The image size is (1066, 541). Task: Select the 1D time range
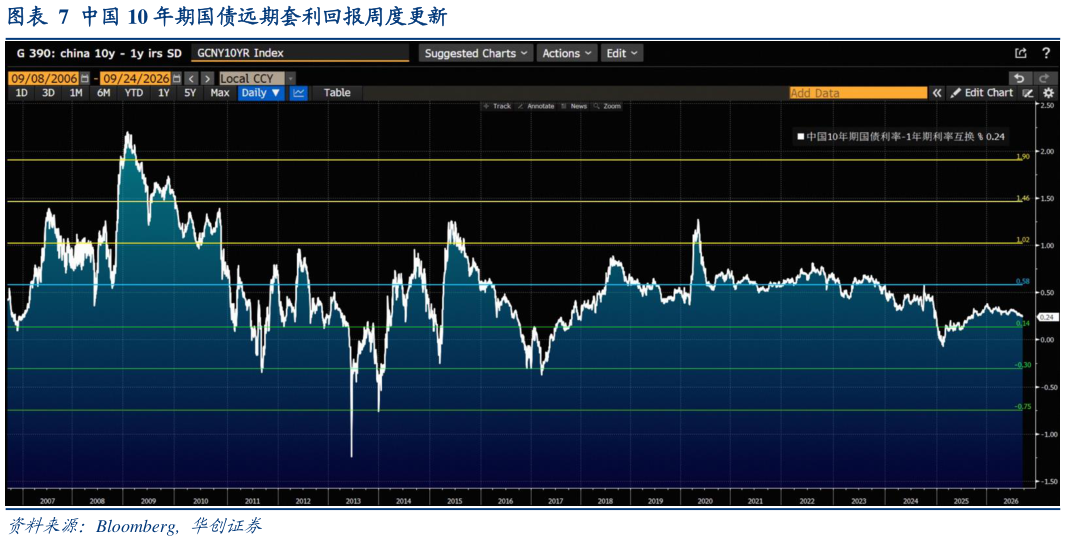(22, 93)
